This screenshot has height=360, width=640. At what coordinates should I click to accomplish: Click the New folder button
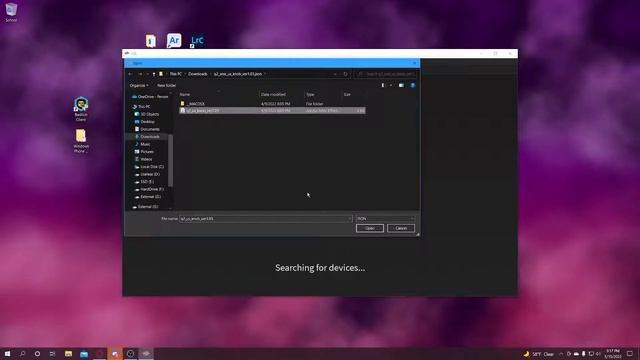click(167, 85)
